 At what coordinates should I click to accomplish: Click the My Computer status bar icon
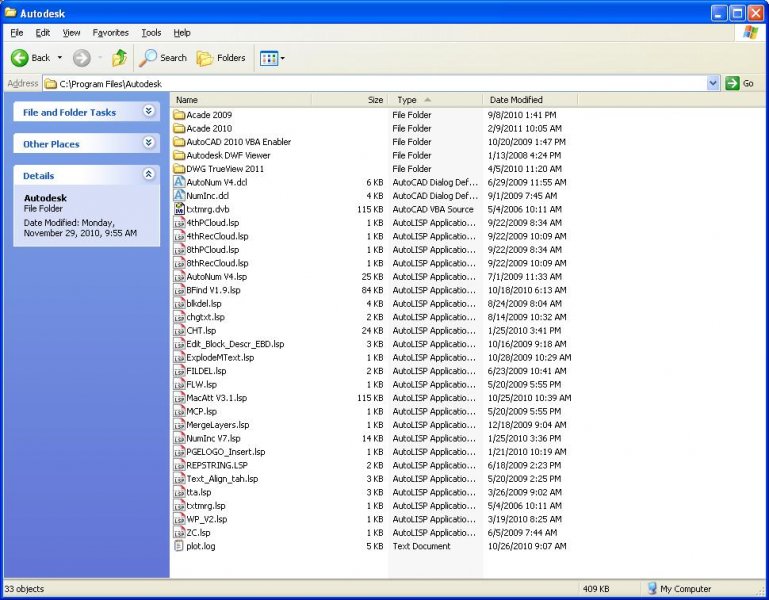click(652, 588)
